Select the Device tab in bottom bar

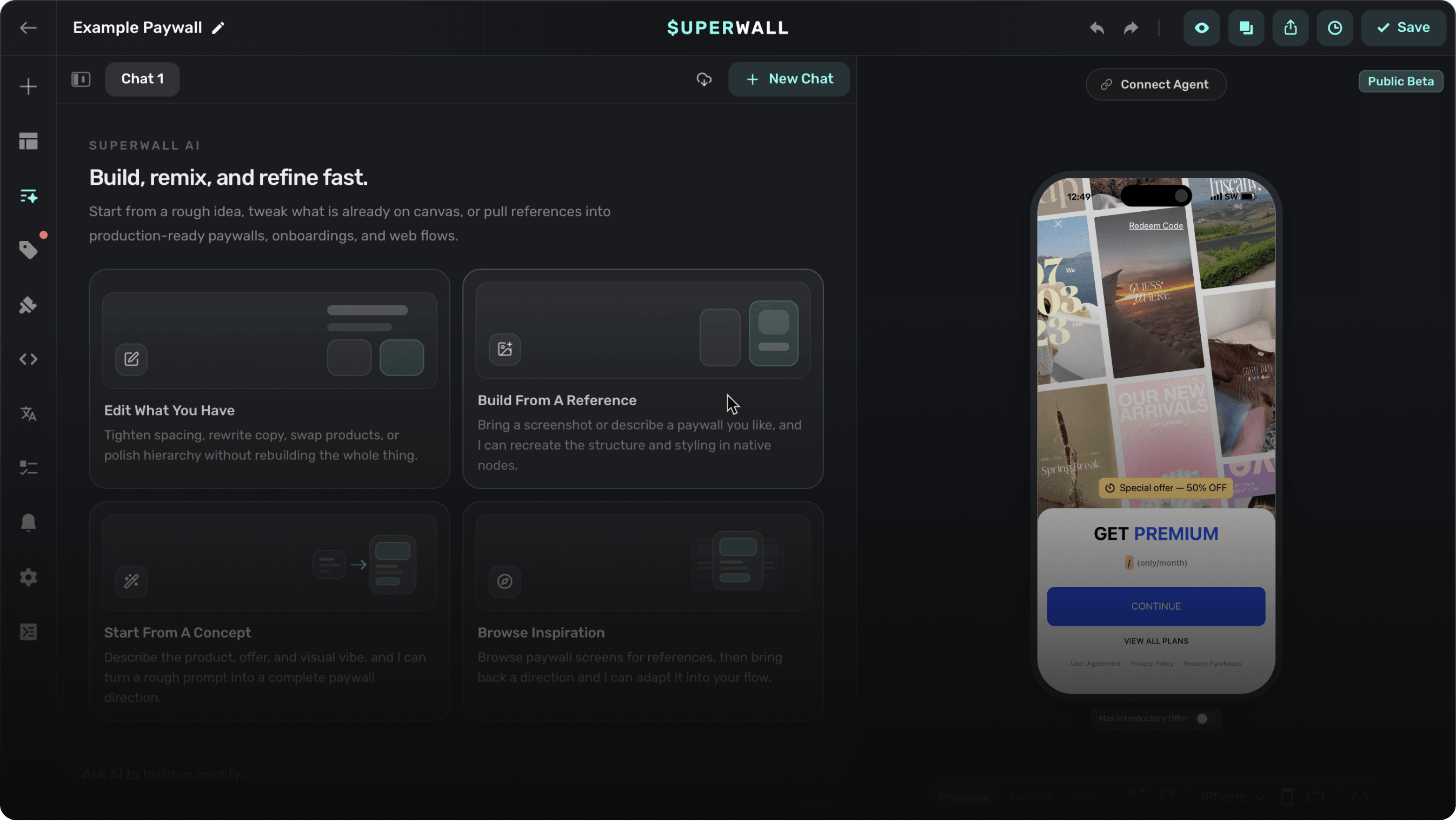tap(1030, 798)
